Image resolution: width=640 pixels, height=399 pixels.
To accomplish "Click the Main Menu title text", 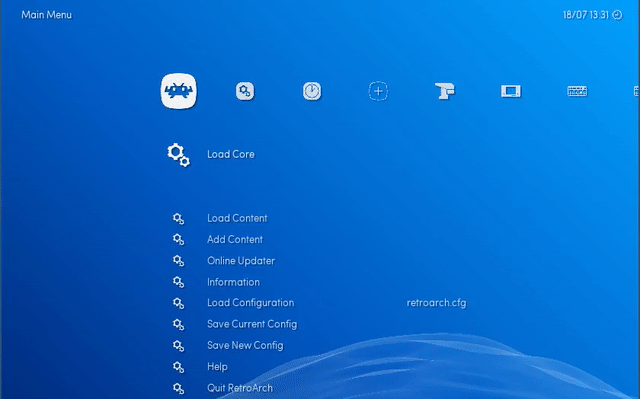I will pos(47,15).
